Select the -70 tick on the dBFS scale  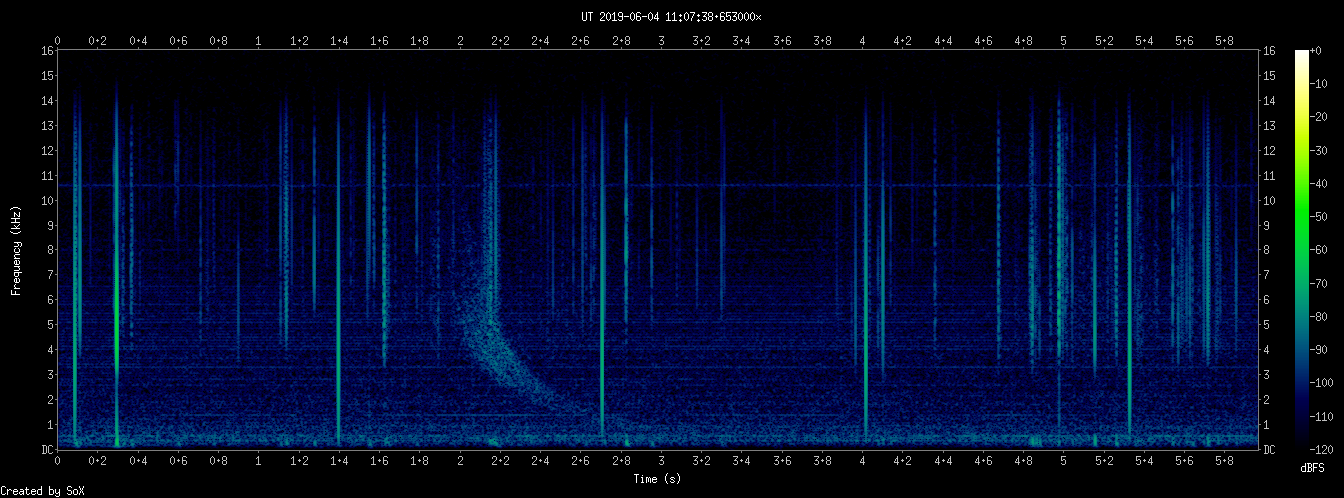click(1321, 282)
